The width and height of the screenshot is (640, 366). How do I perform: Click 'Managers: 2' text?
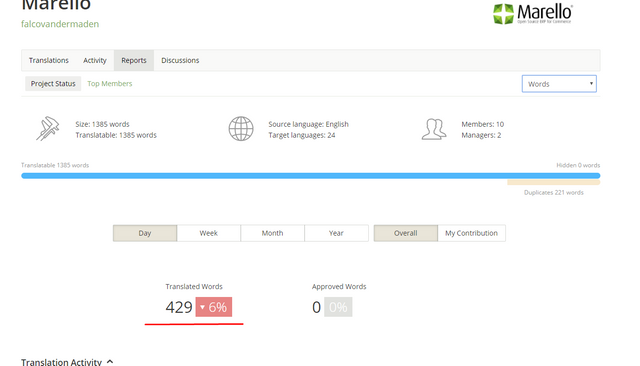coord(481,135)
